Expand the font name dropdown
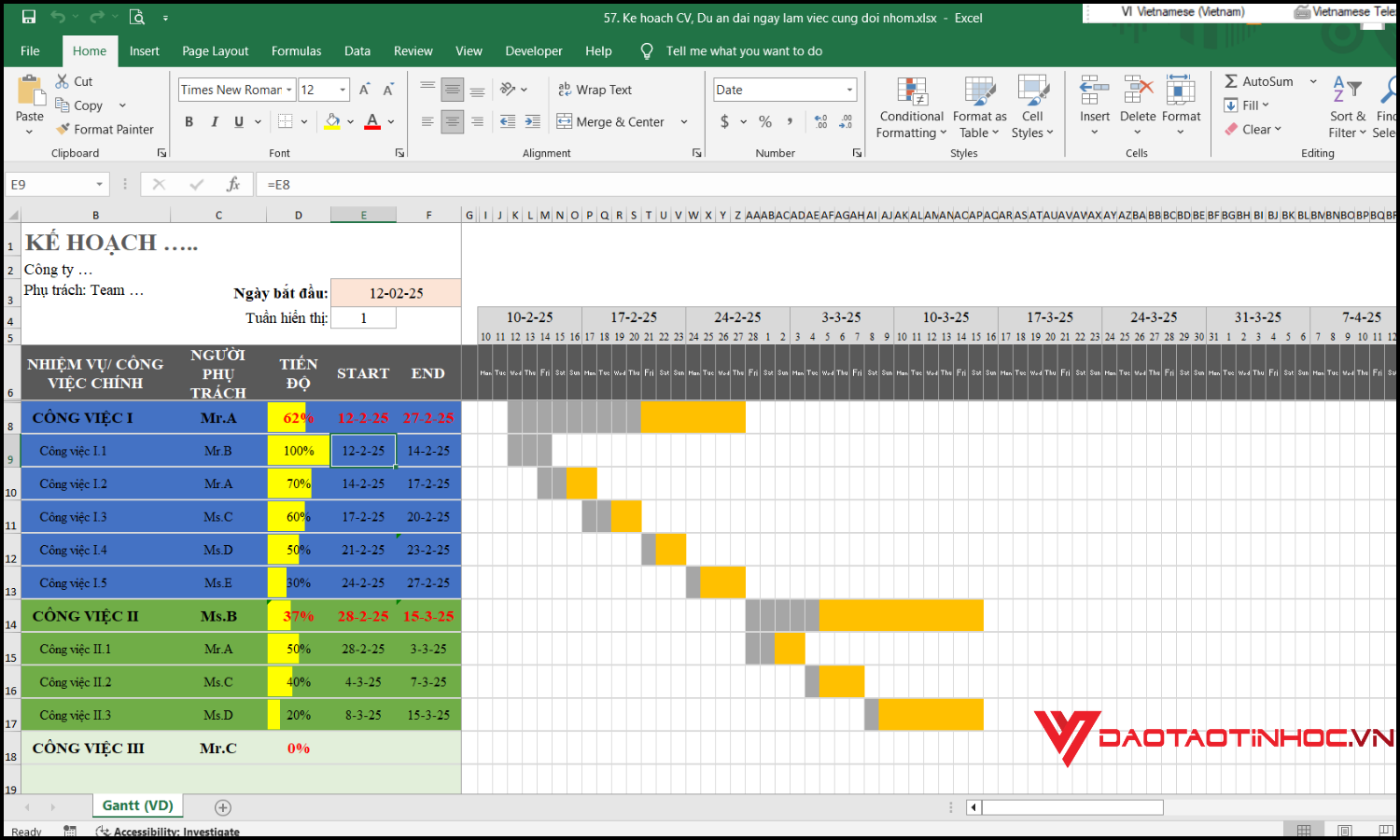Screen dimensions: 1400x840 pyautogui.click(x=289, y=90)
